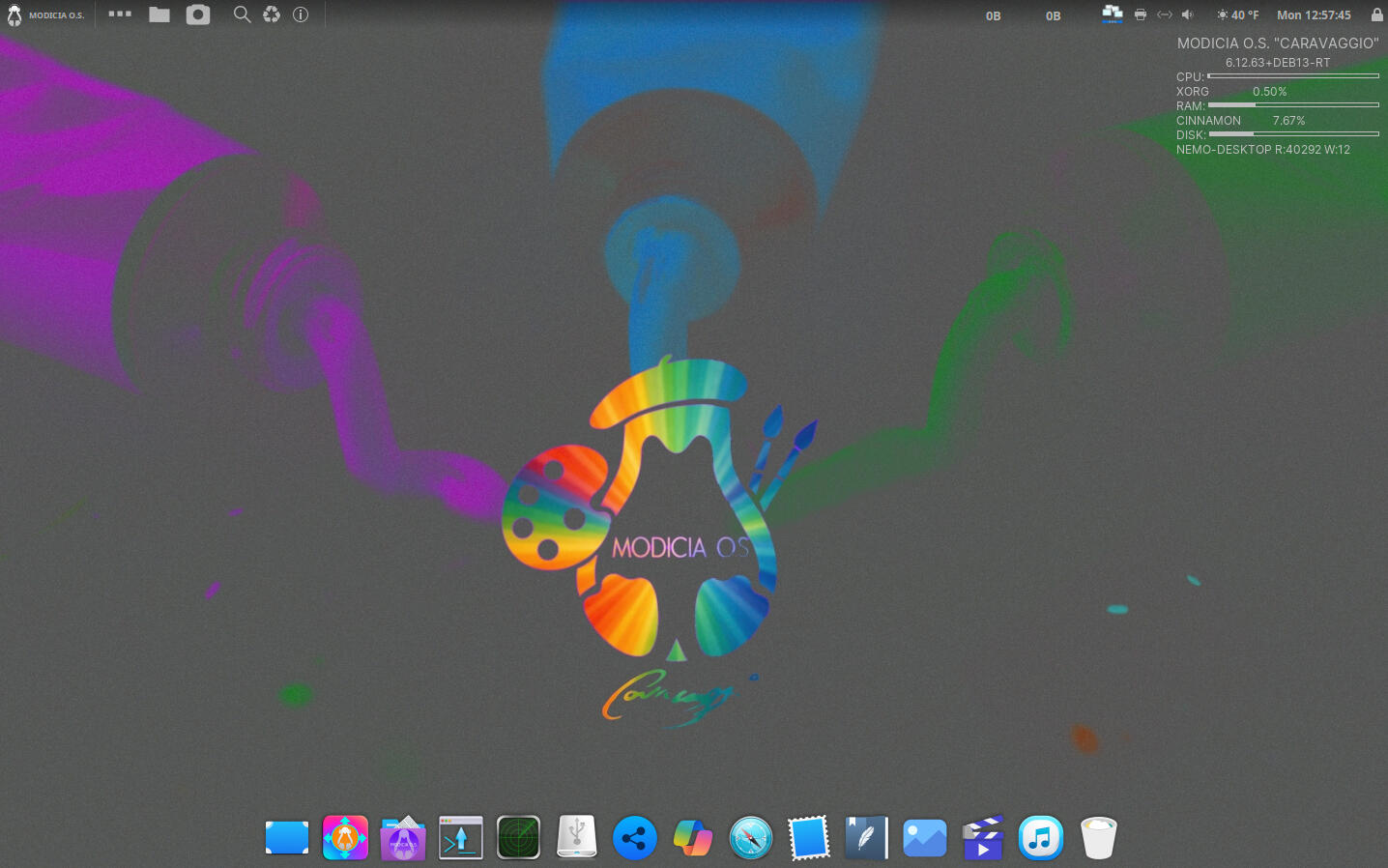Mute audio via the speaker icon
1388x868 pixels.
pos(1187,14)
